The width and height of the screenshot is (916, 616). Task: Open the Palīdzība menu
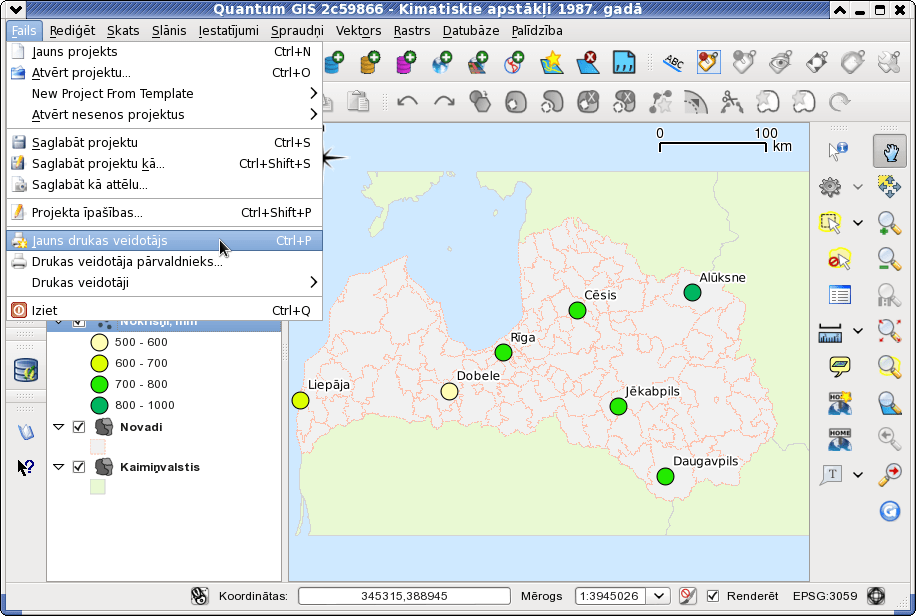click(x=537, y=30)
